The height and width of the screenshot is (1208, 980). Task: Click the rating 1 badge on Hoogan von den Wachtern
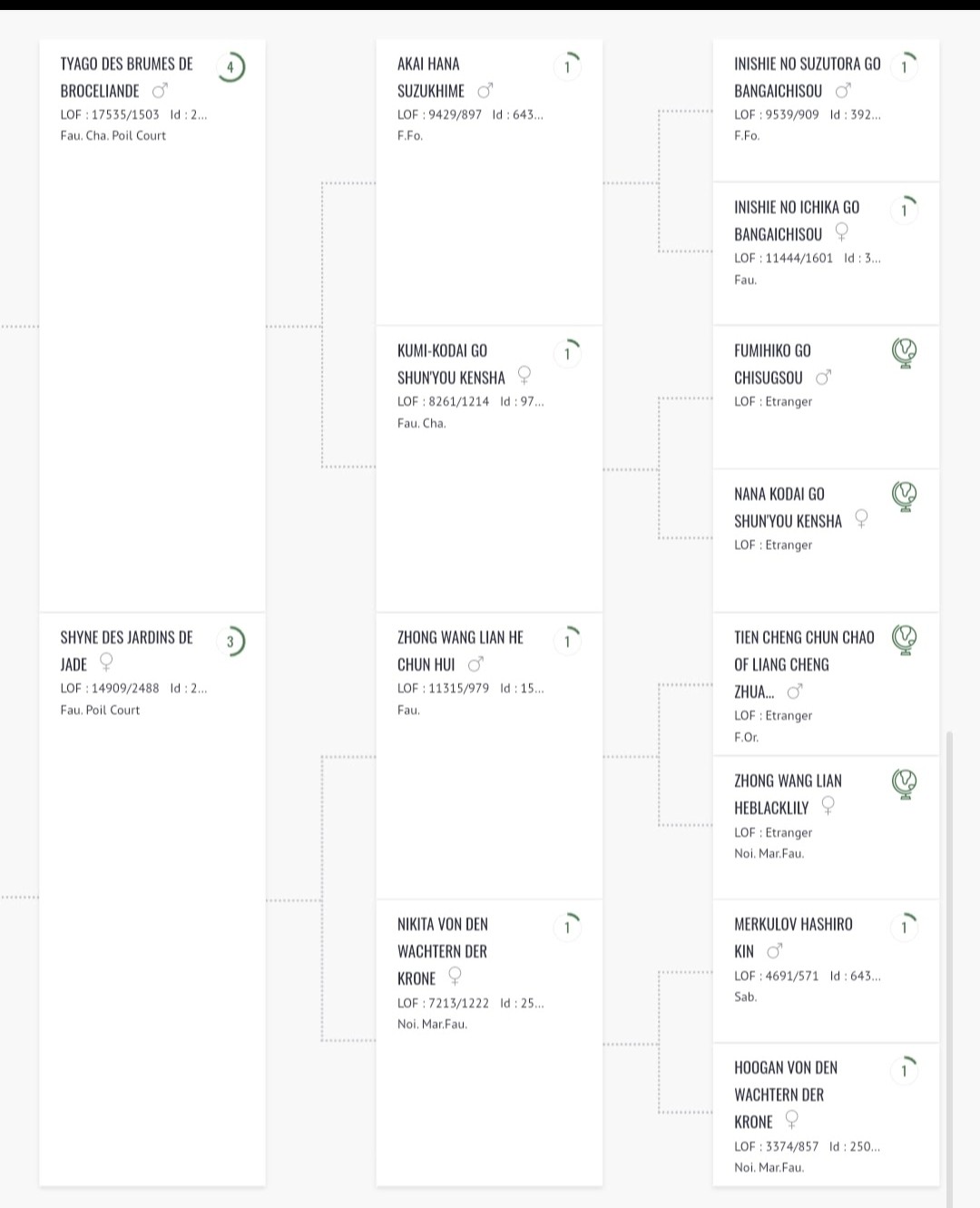tap(904, 1071)
